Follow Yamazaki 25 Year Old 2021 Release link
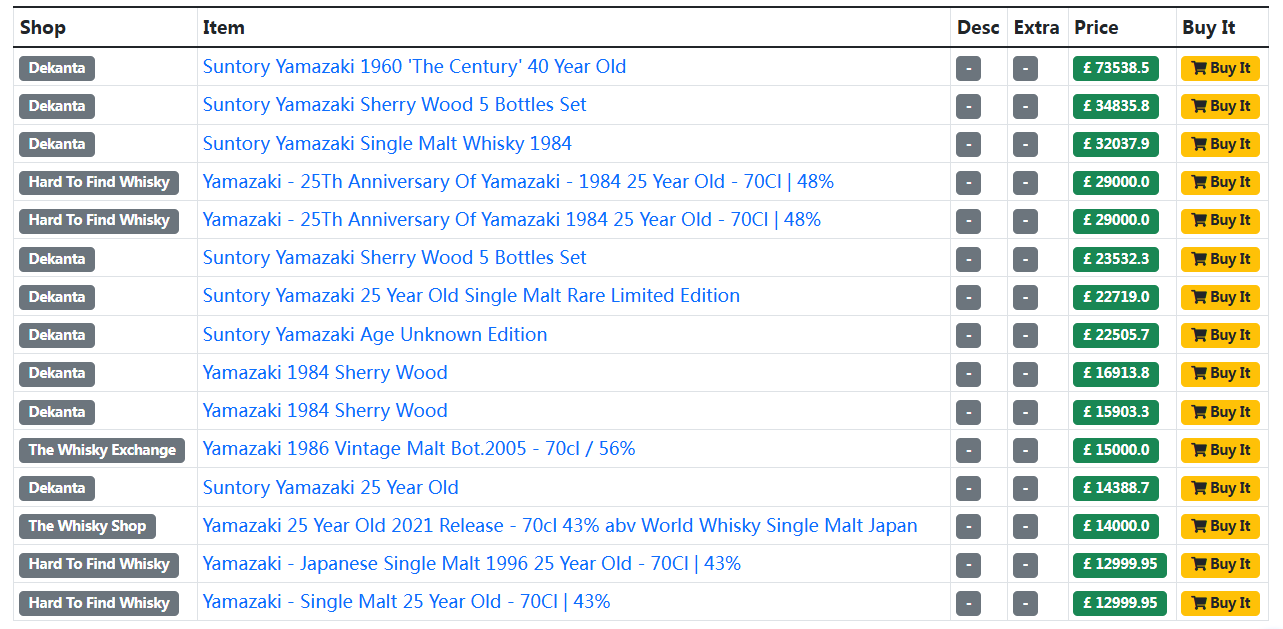 tap(560, 526)
